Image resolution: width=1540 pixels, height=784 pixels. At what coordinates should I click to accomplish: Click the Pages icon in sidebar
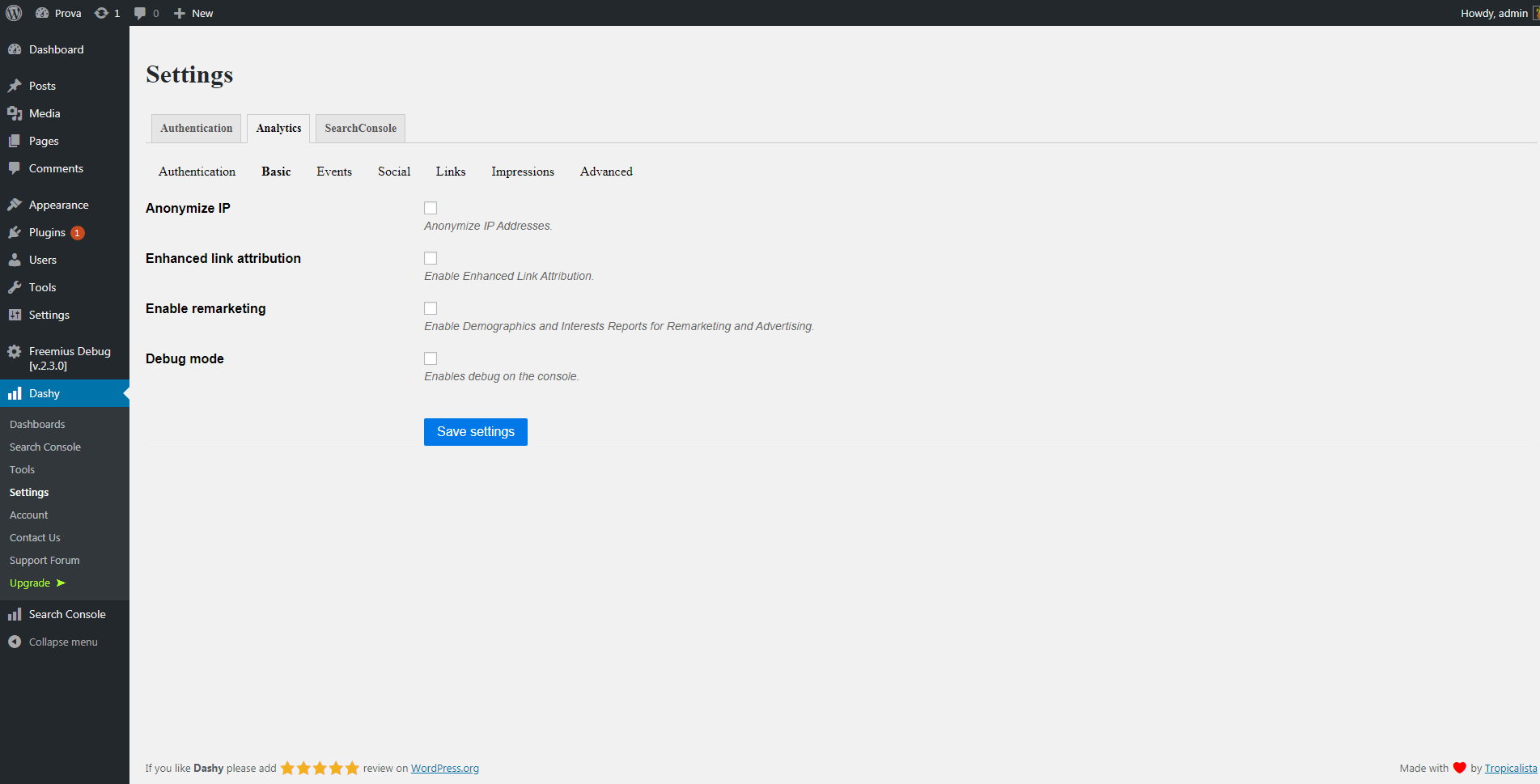pos(15,141)
